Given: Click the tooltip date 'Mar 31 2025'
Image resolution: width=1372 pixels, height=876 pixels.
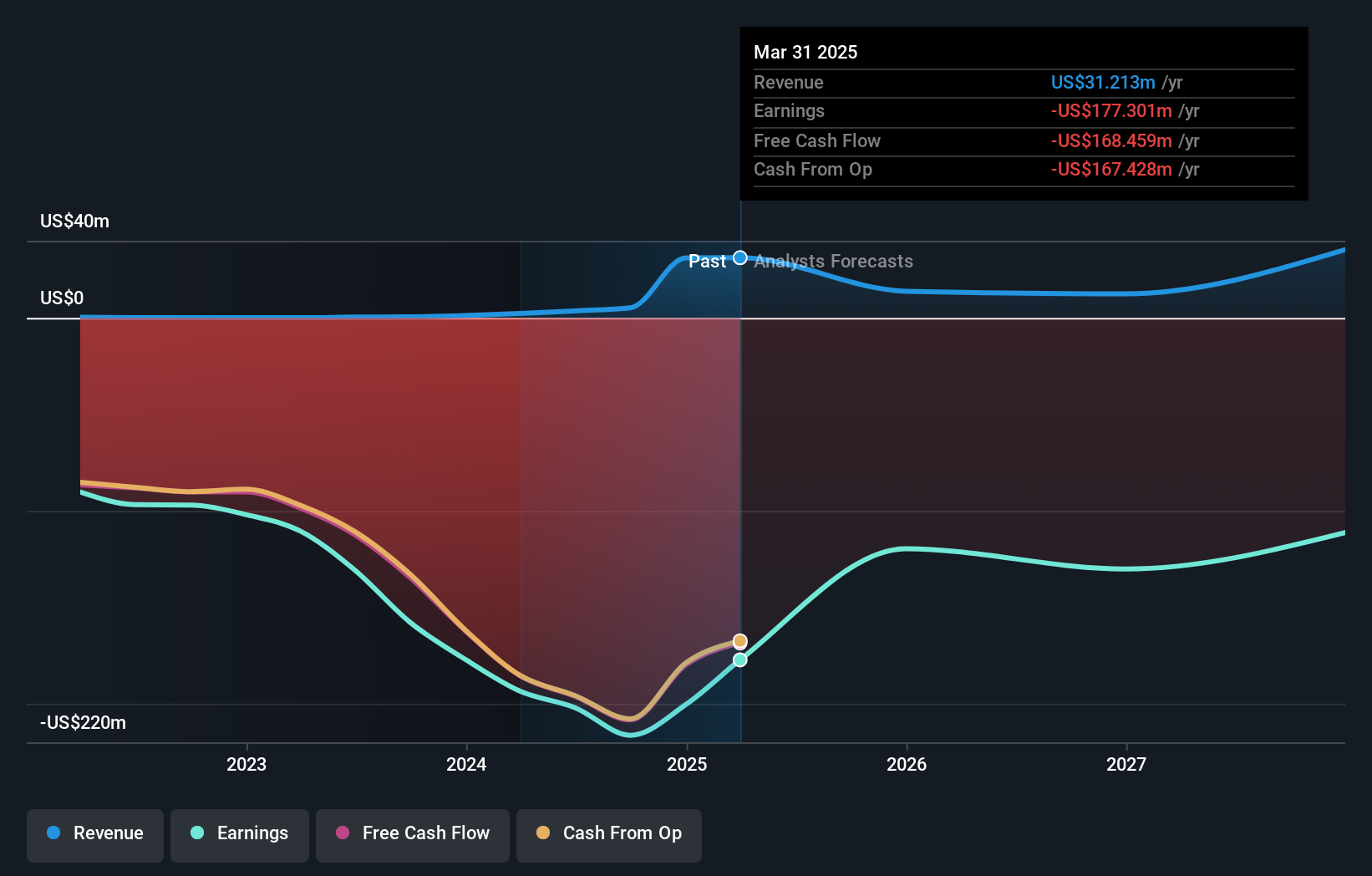Looking at the screenshot, I should tap(805, 52).
